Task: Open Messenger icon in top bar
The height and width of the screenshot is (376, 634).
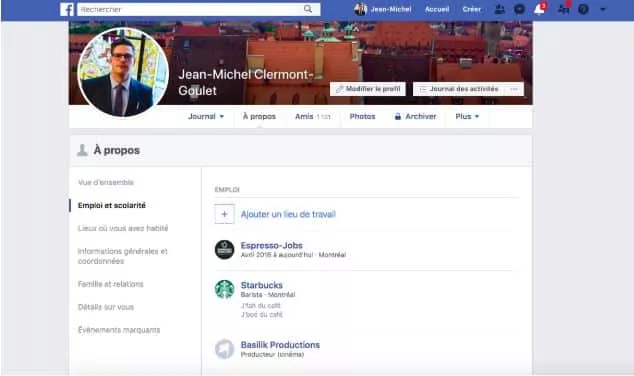Action: point(520,9)
